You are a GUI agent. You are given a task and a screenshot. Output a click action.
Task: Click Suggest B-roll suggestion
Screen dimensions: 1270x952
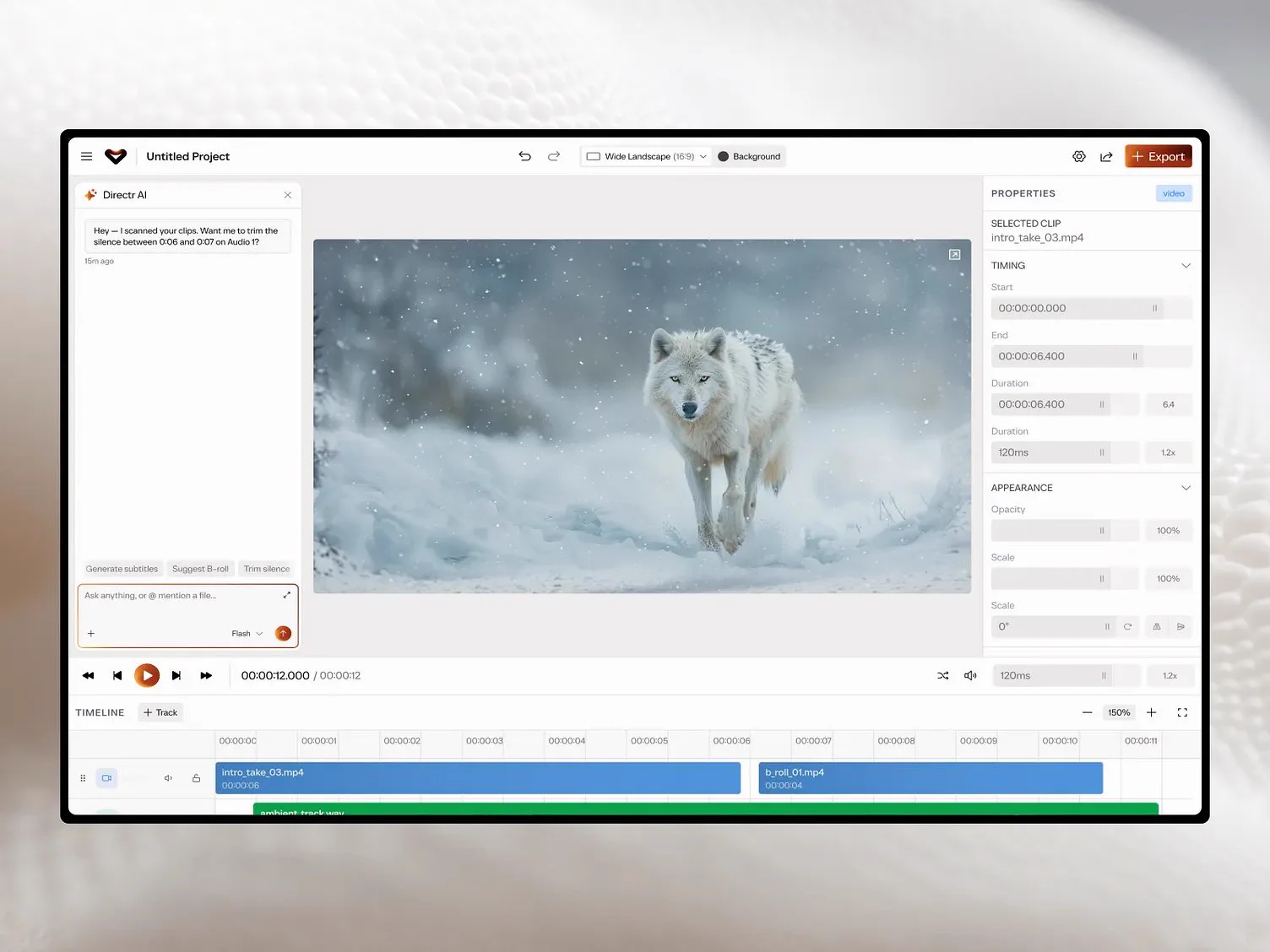coord(200,569)
